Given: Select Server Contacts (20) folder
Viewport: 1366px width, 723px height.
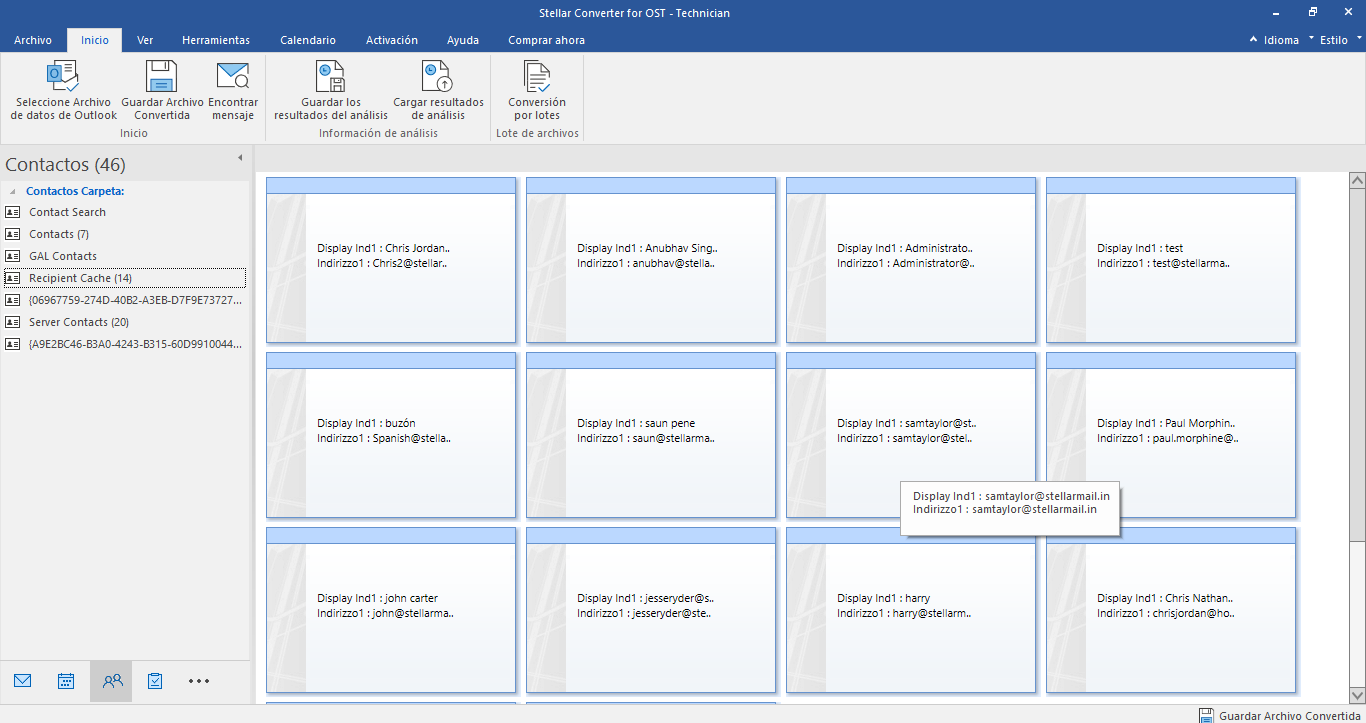Looking at the screenshot, I should pos(79,322).
